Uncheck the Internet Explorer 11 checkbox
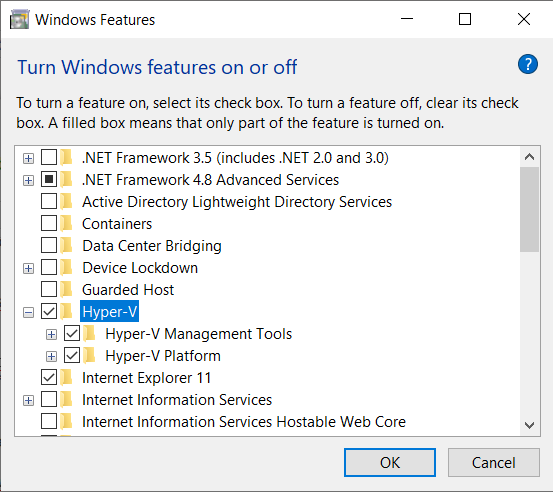 click(x=49, y=377)
